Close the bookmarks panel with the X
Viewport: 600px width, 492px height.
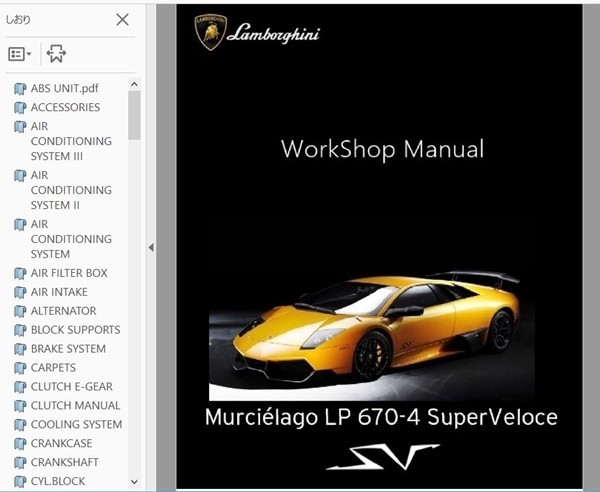click(122, 20)
